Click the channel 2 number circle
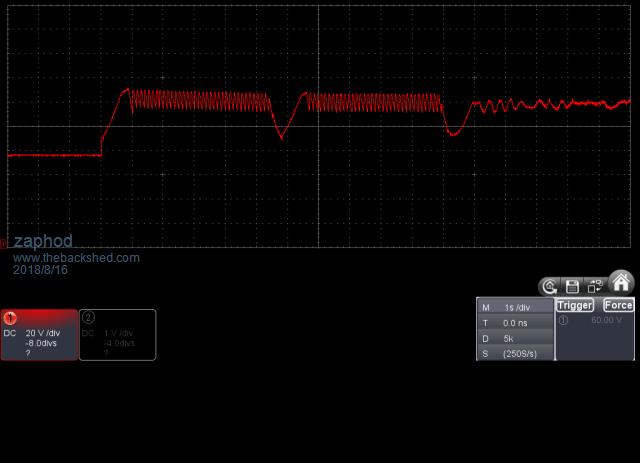This screenshot has width=640, height=463. coord(89,318)
